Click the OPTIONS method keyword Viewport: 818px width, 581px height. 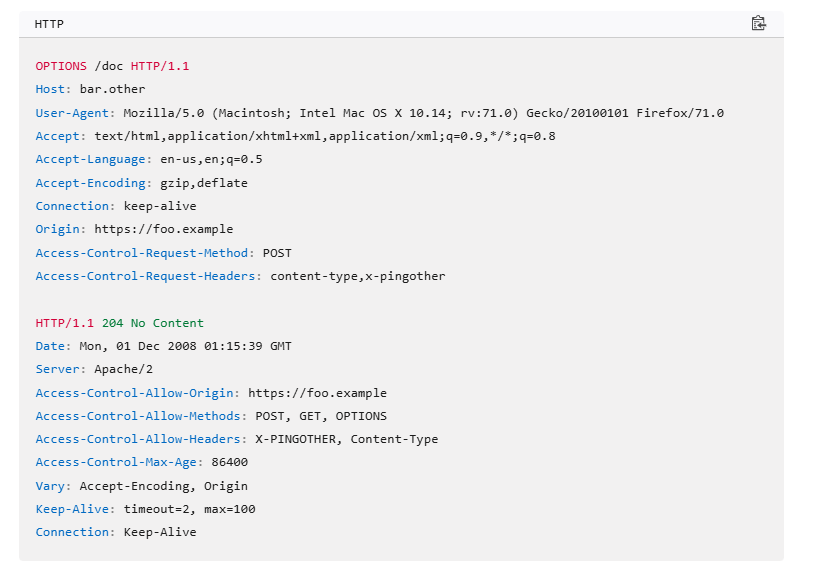click(x=61, y=66)
